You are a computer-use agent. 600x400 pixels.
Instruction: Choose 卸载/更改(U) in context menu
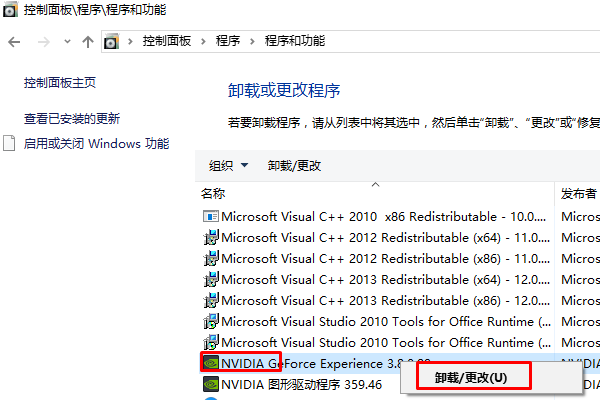pos(471,378)
